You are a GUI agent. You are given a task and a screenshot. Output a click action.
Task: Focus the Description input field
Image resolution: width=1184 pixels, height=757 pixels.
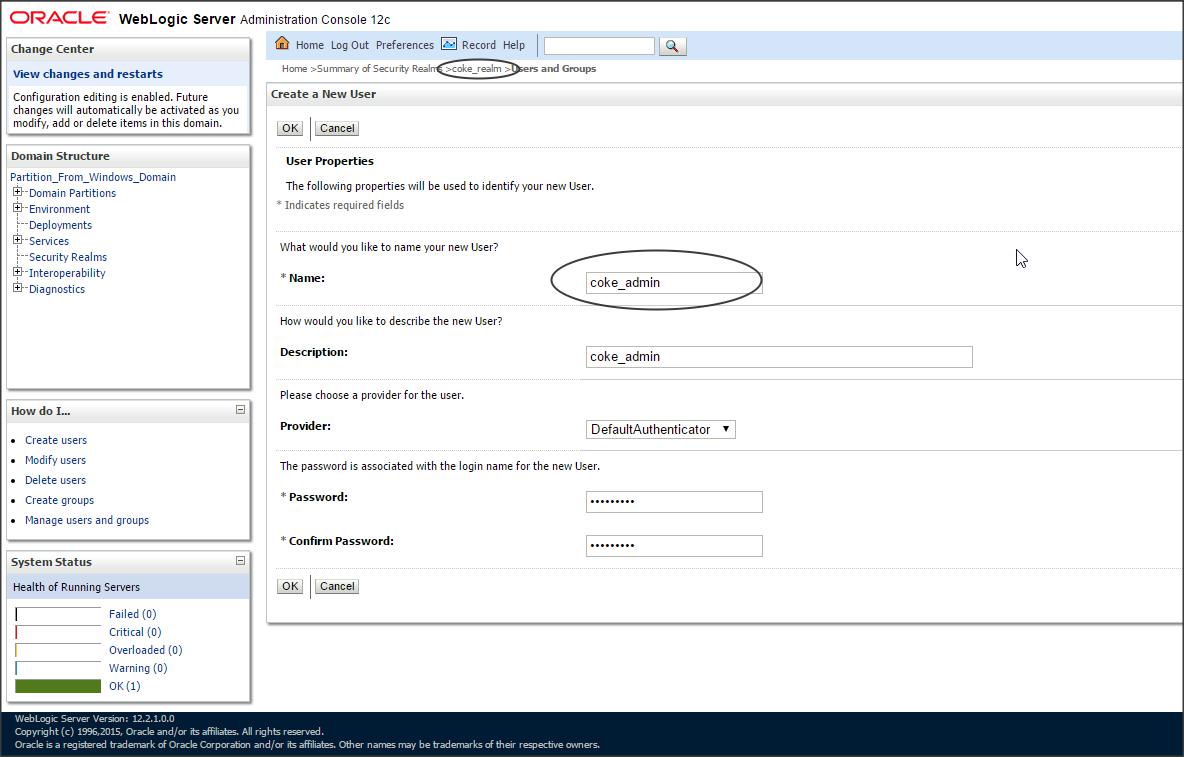click(779, 357)
